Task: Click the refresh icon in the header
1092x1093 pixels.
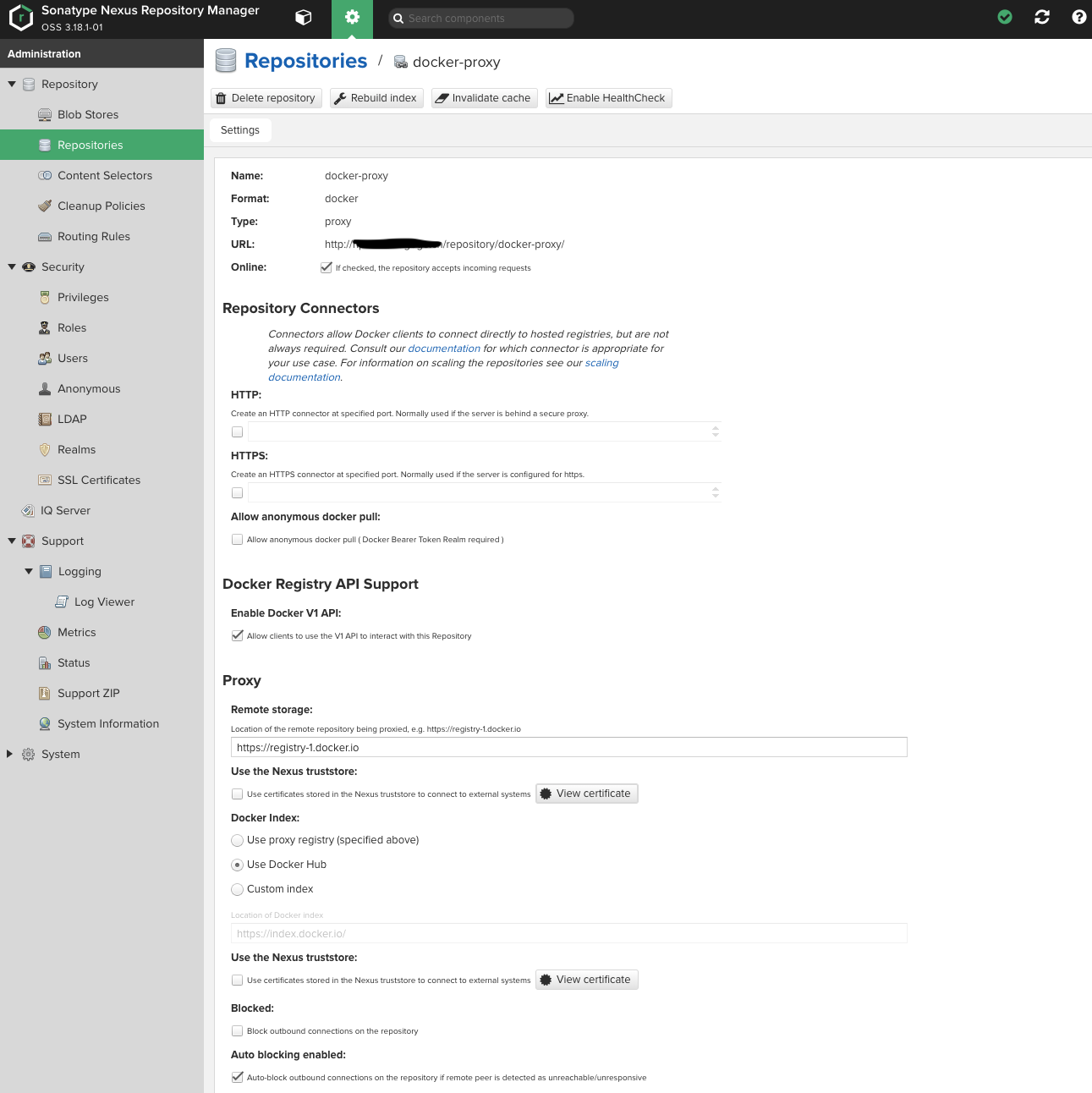Action: [x=1042, y=17]
